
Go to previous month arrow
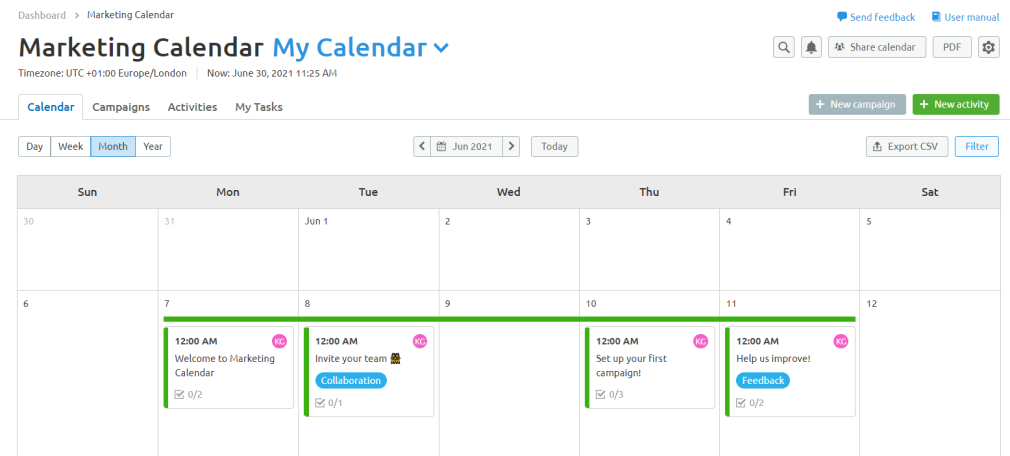pos(422,146)
